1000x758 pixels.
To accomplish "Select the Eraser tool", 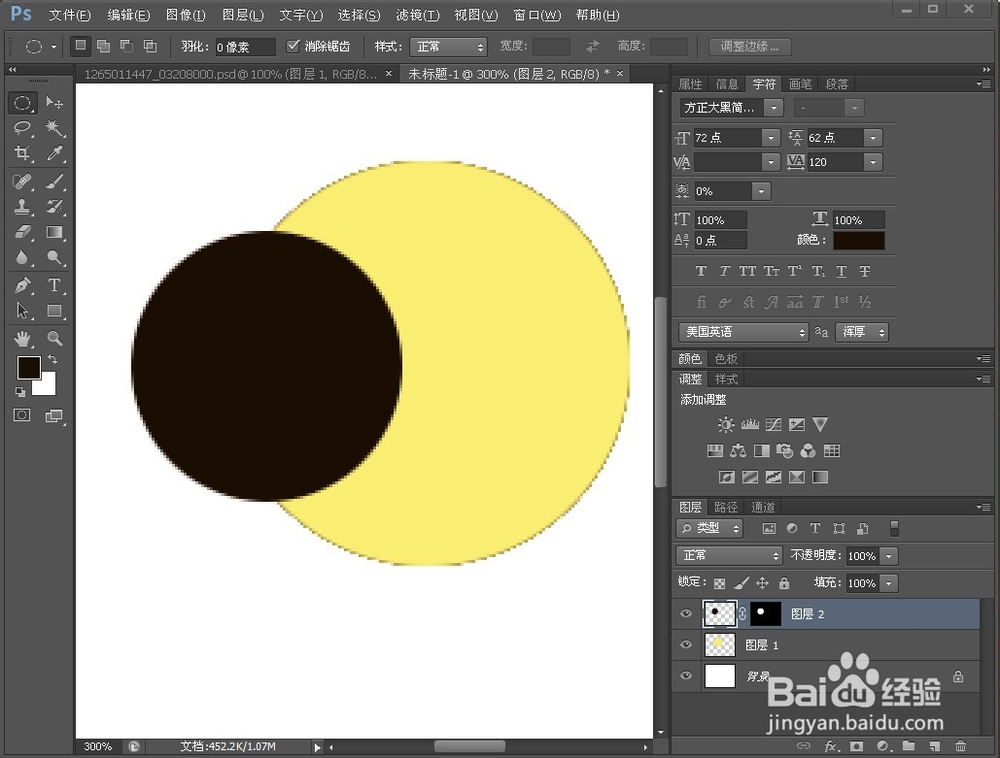I will tap(22, 232).
